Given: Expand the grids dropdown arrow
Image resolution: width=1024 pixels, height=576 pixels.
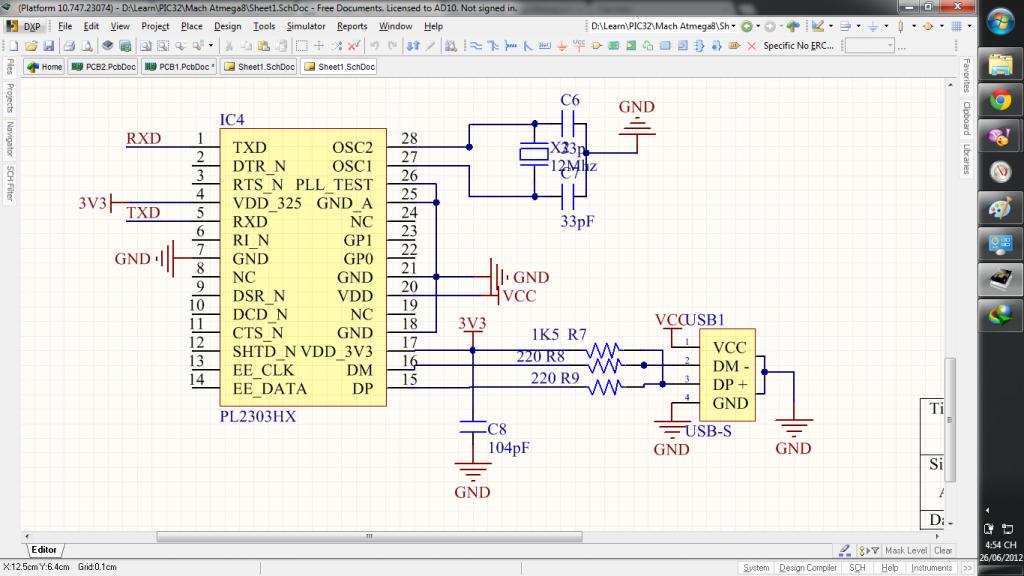Looking at the screenshot, I should pos(970,26).
